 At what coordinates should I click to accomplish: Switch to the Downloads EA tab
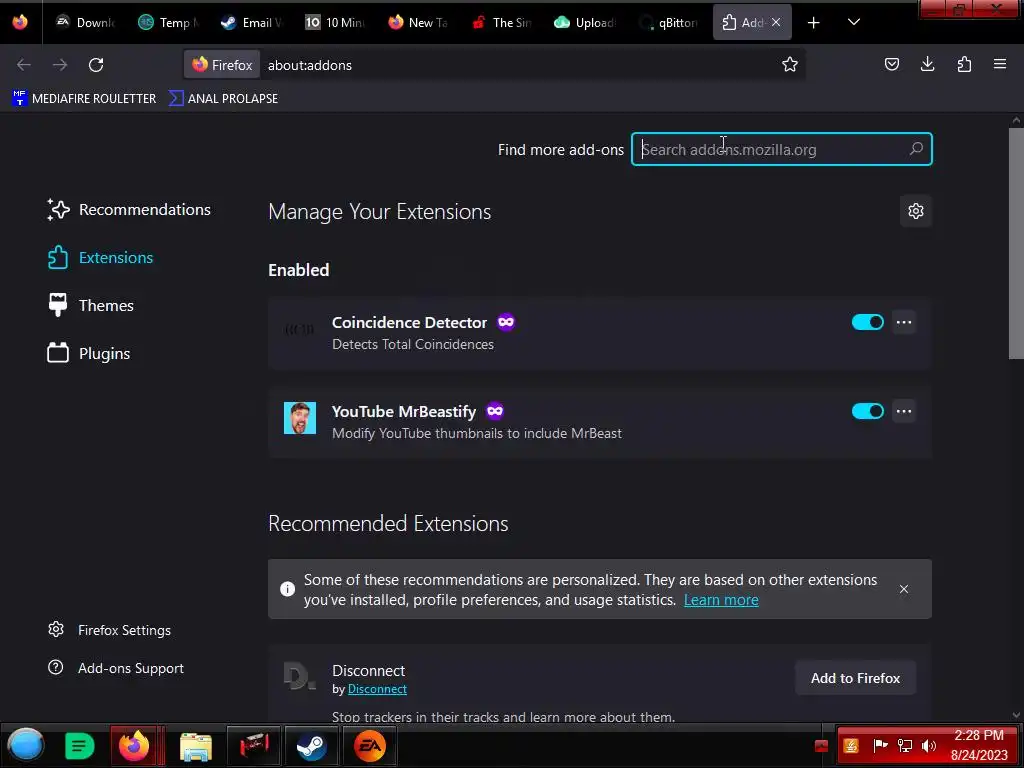click(86, 22)
